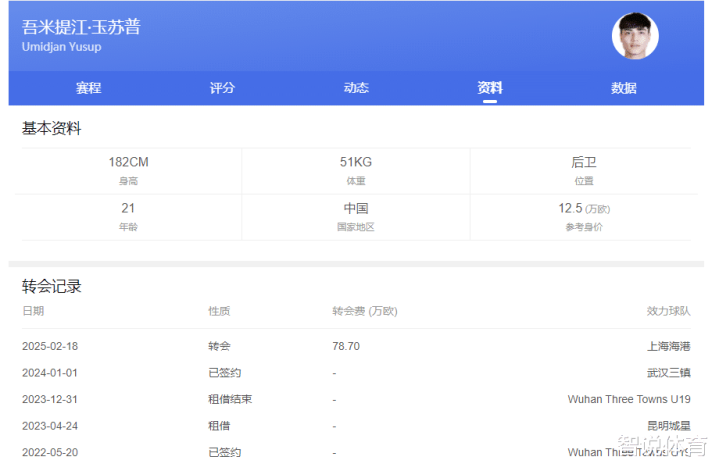Open the team 武汉三镇

[x=669, y=373]
